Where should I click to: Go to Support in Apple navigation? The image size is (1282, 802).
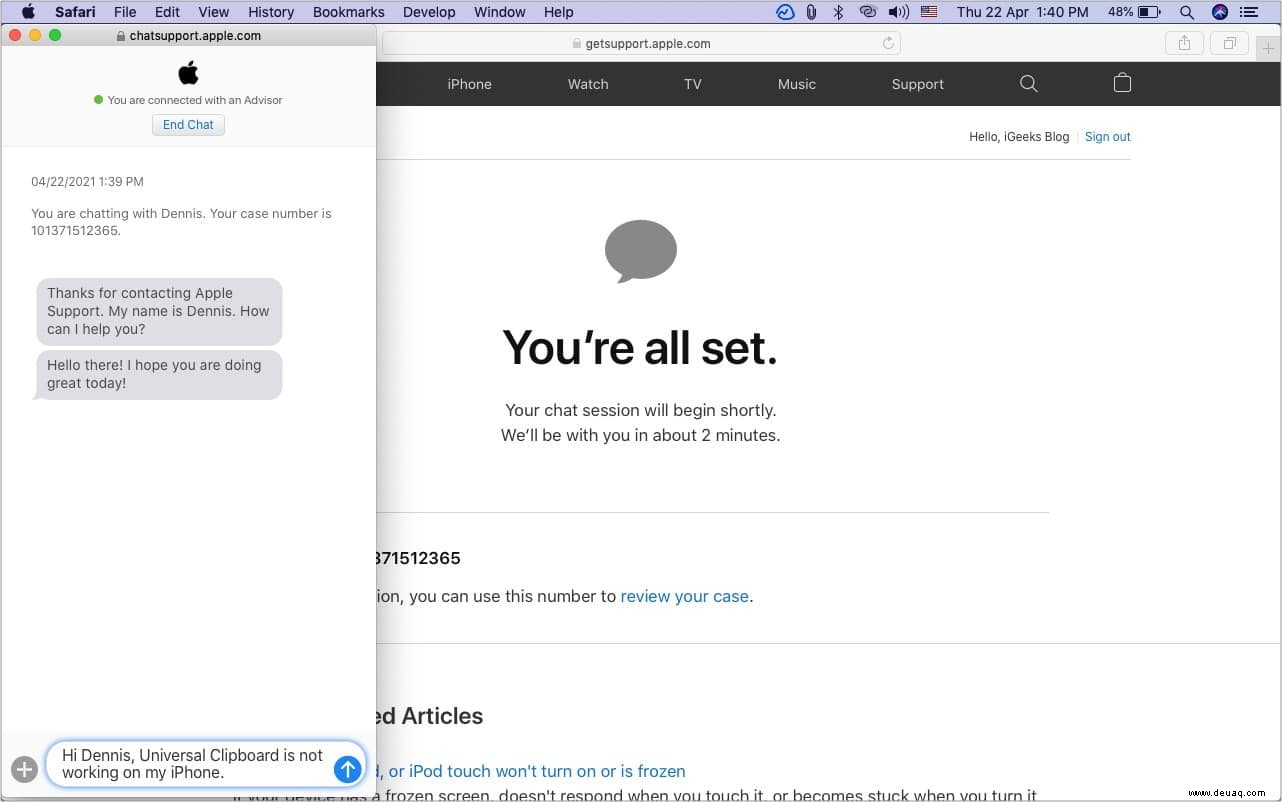pos(917,84)
